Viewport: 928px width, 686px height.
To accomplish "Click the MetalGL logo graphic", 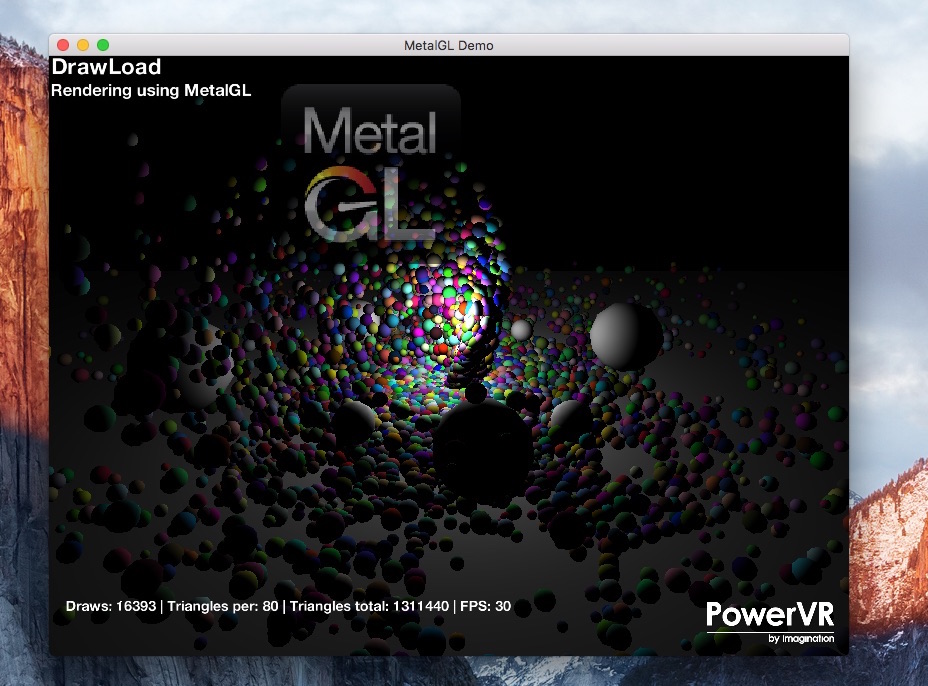I will 371,166.
